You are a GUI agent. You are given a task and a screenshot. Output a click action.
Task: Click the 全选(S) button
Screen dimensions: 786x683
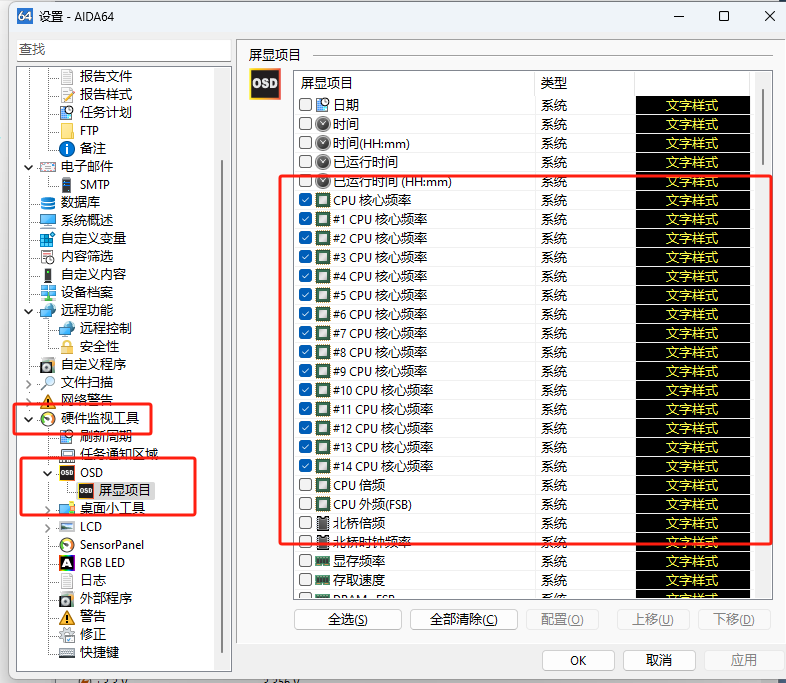pyautogui.click(x=348, y=619)
